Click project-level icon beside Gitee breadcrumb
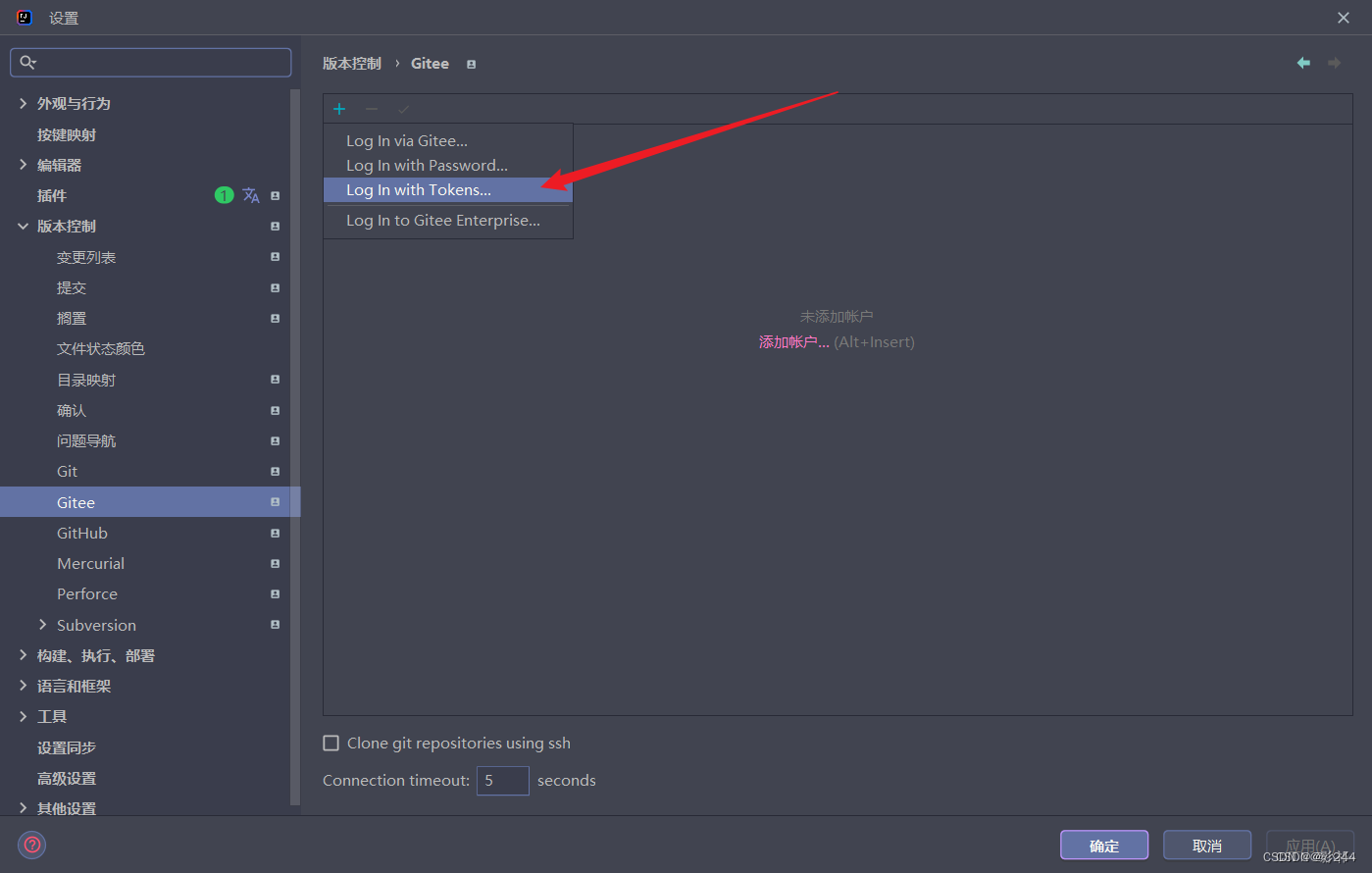 [x=471, y=64]
